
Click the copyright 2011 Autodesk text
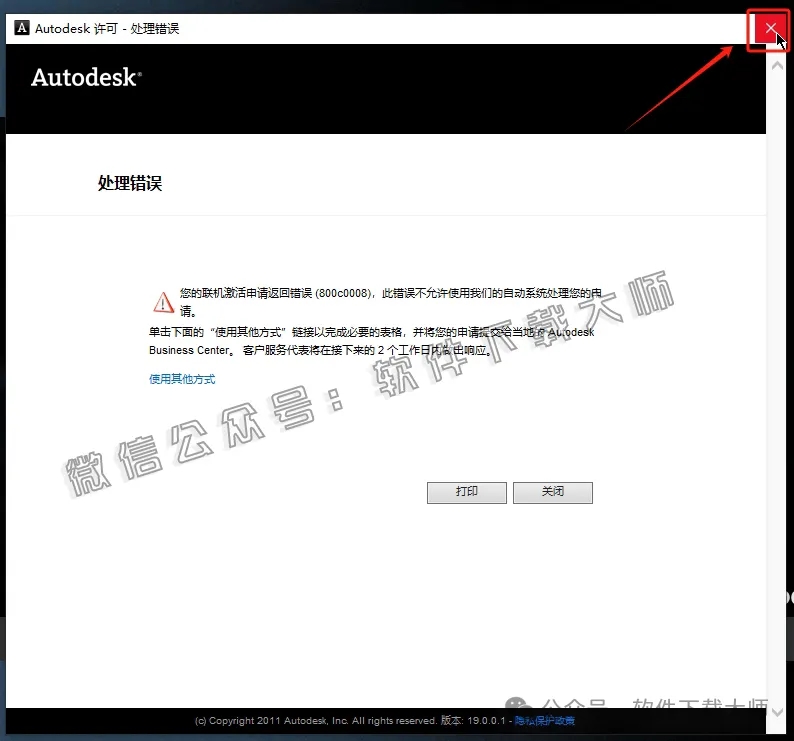316,720
